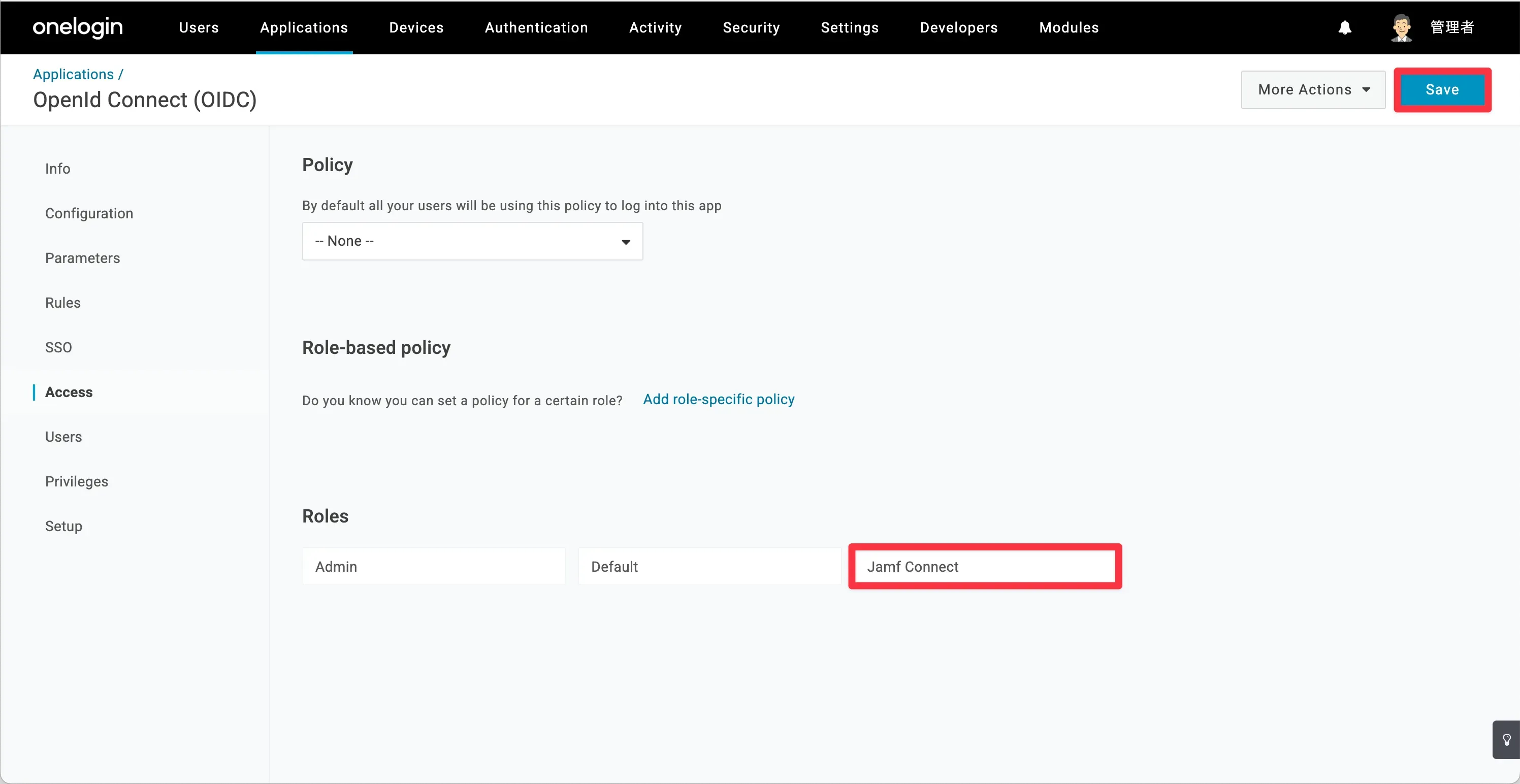Click the lightbulb help icon
1520x784 pixels.
[1506, 740]
